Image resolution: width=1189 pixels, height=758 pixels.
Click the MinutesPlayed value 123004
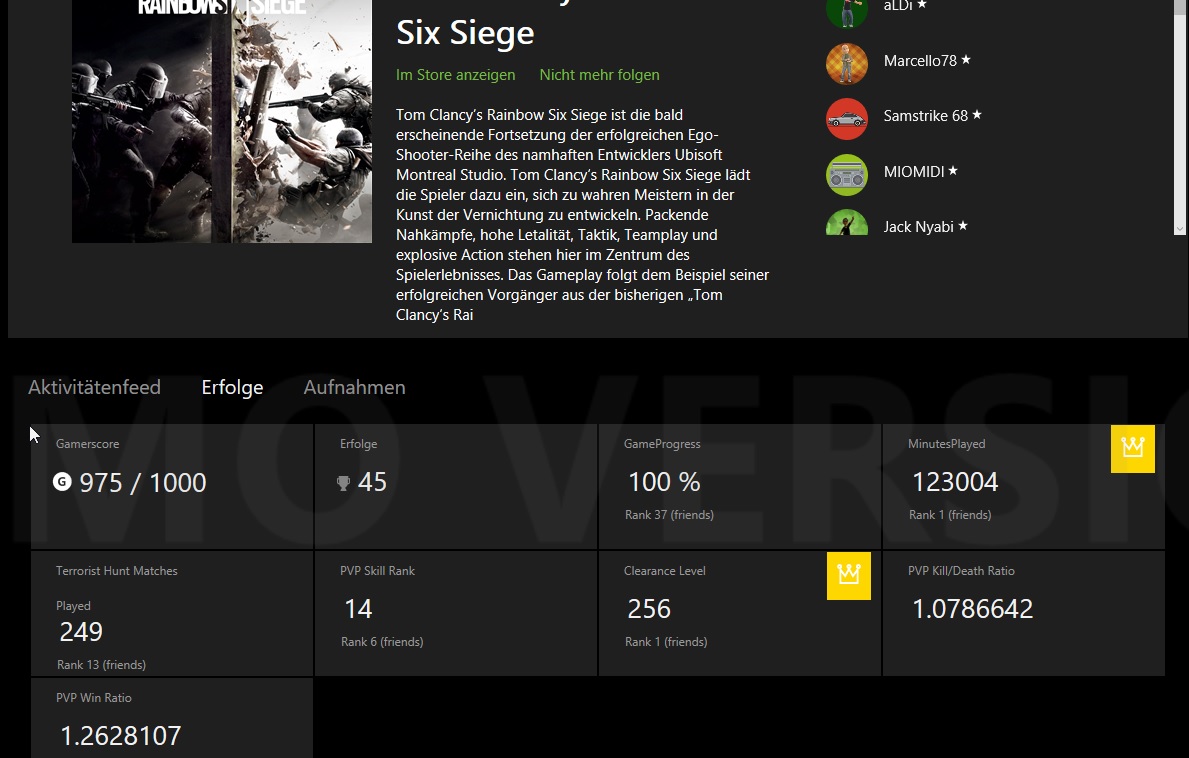click(955, 482)
